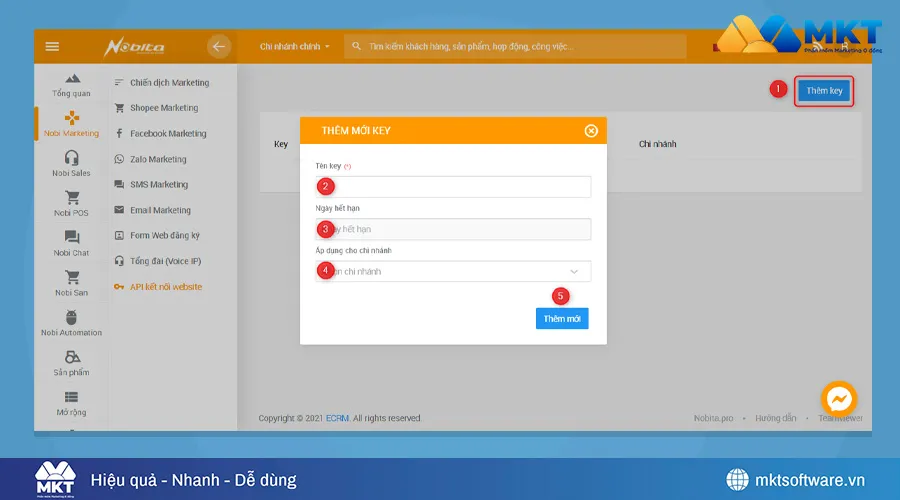Image resolution: width=900 pixels, height=500 pixels.
Task: Click the hamburger menu icon
Action: pyautogui.click(x=52, y=46)
